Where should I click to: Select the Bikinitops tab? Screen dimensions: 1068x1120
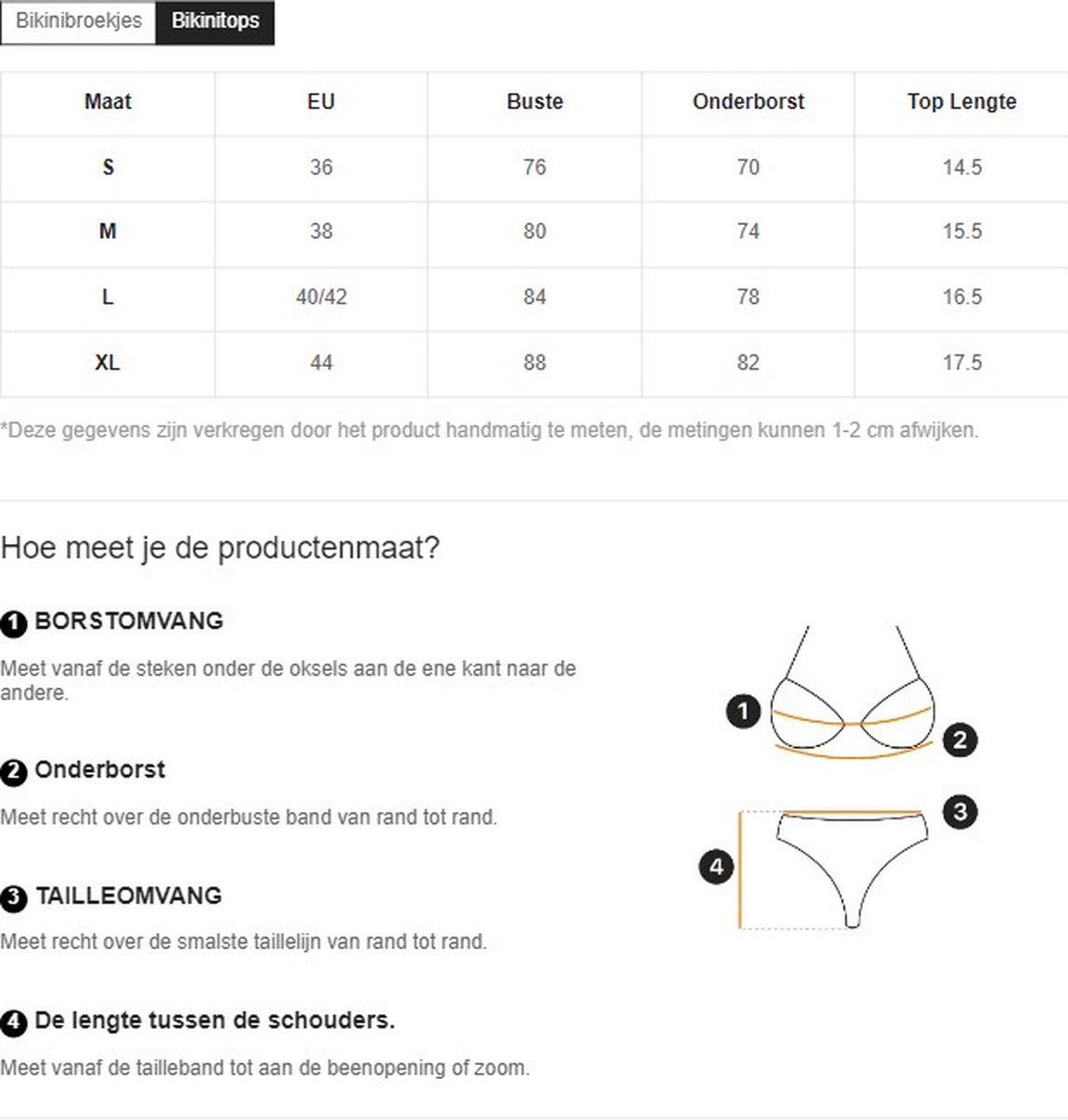(215, 21)
